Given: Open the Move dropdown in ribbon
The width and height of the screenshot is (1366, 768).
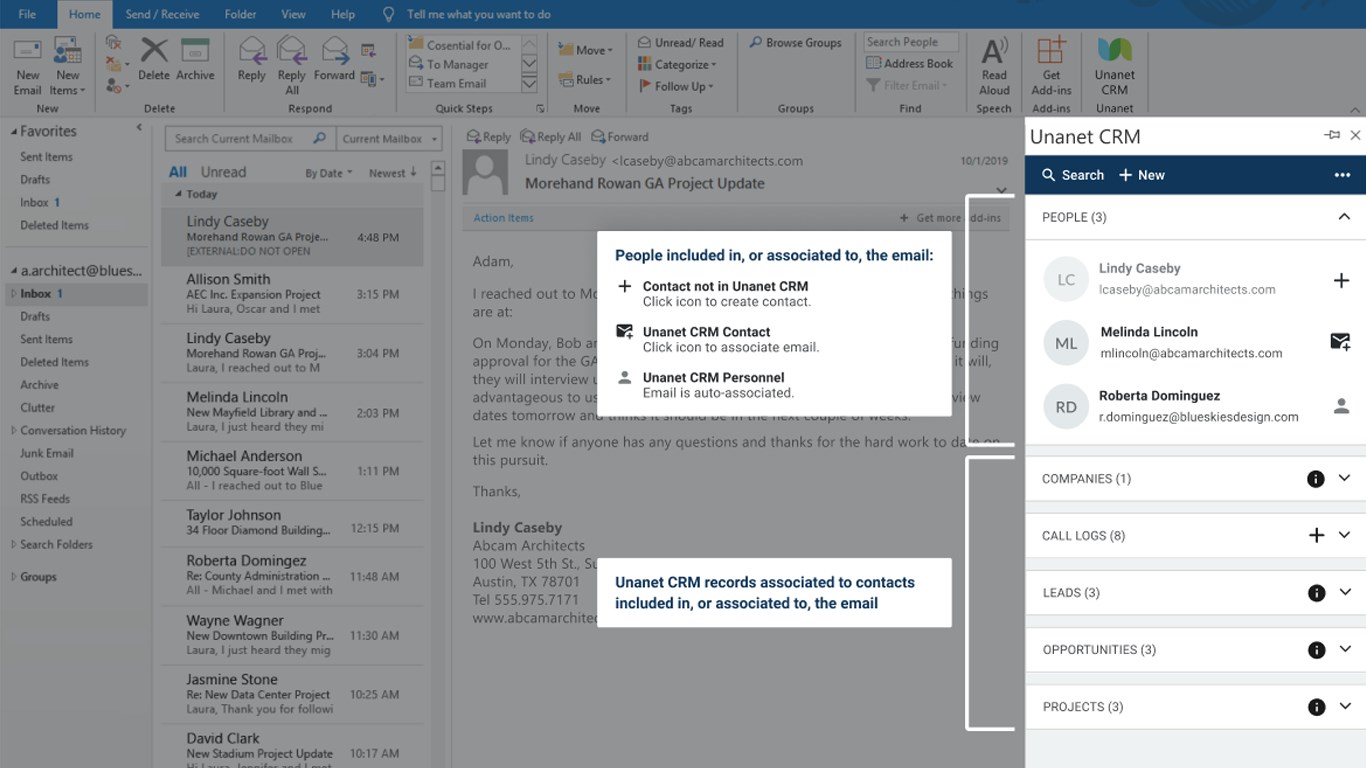Looking at the screenshot, I should coord(585,50).
